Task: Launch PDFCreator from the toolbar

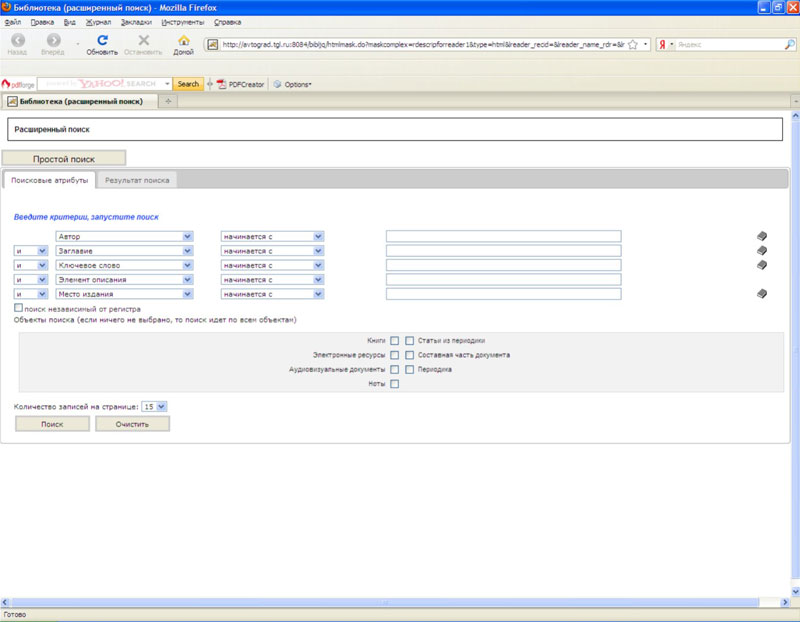Action: [x=240, y=84]
